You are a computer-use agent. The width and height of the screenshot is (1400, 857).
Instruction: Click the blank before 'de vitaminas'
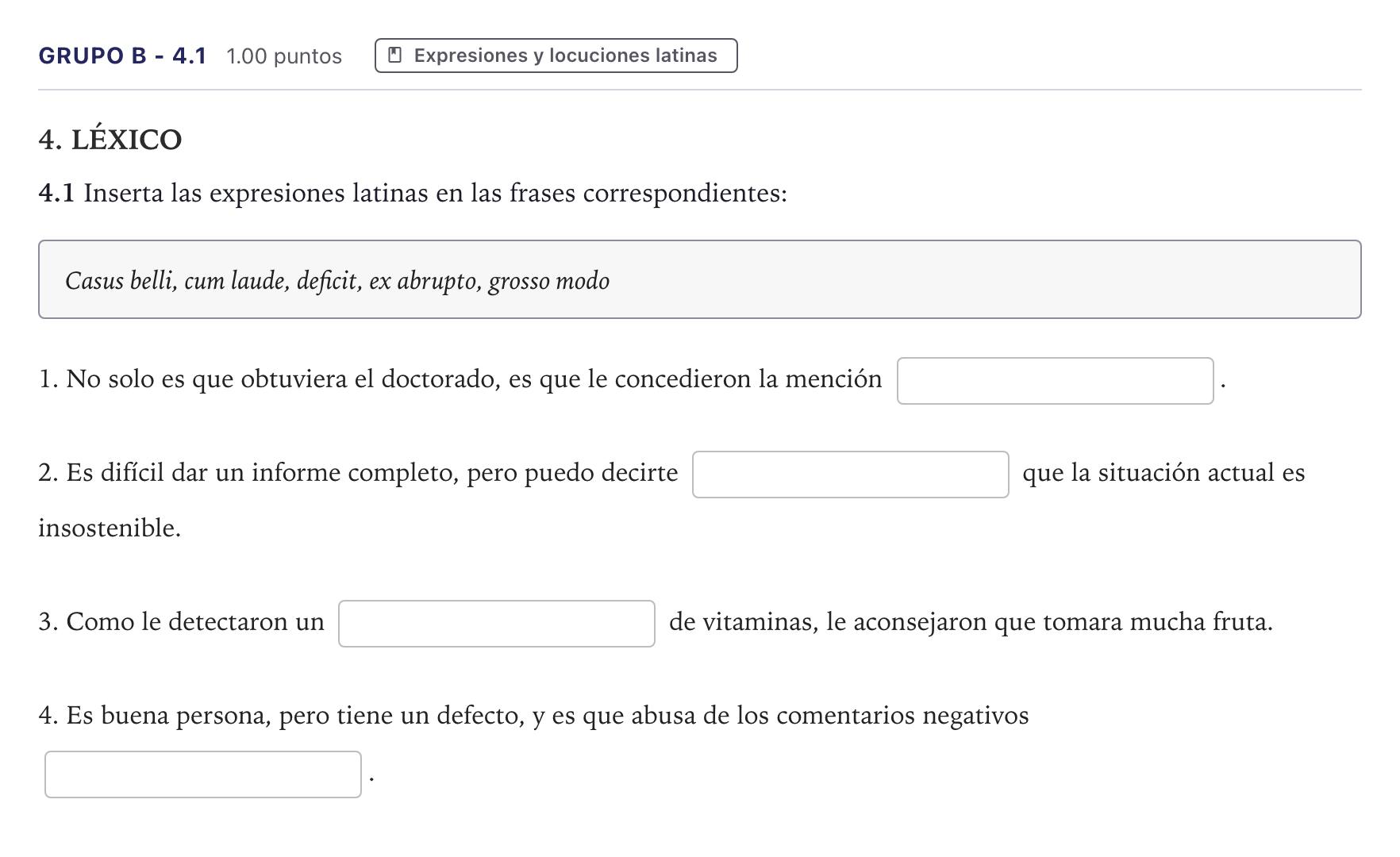496,624
